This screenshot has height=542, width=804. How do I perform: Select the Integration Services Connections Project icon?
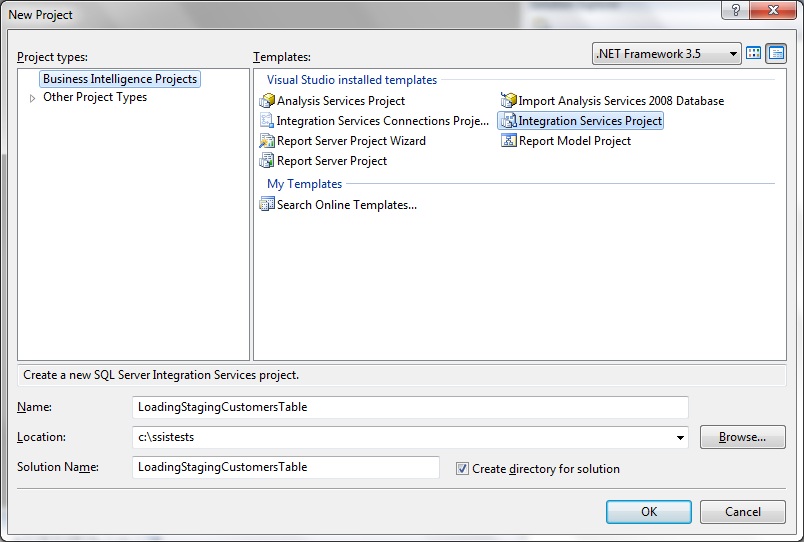coord(267,121)
